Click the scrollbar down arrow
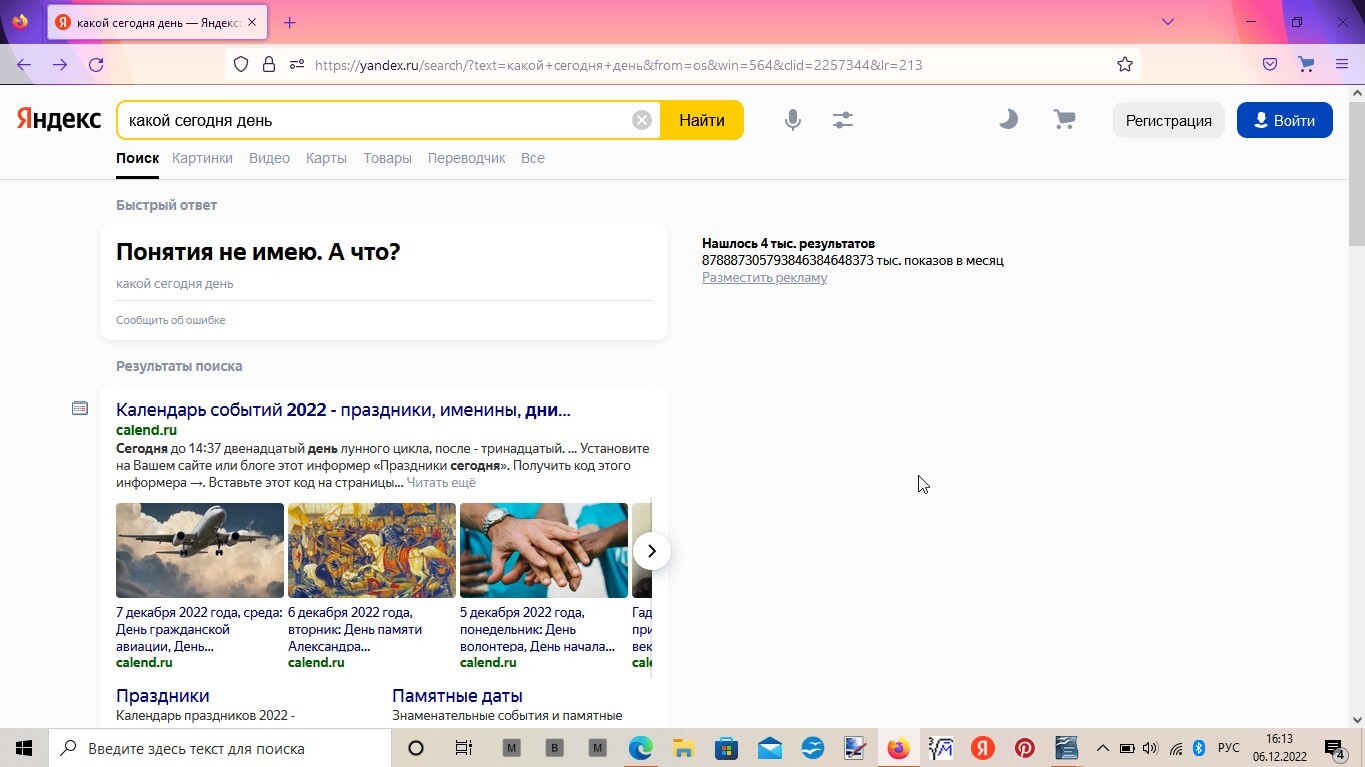 click(x=1357, y=720)
